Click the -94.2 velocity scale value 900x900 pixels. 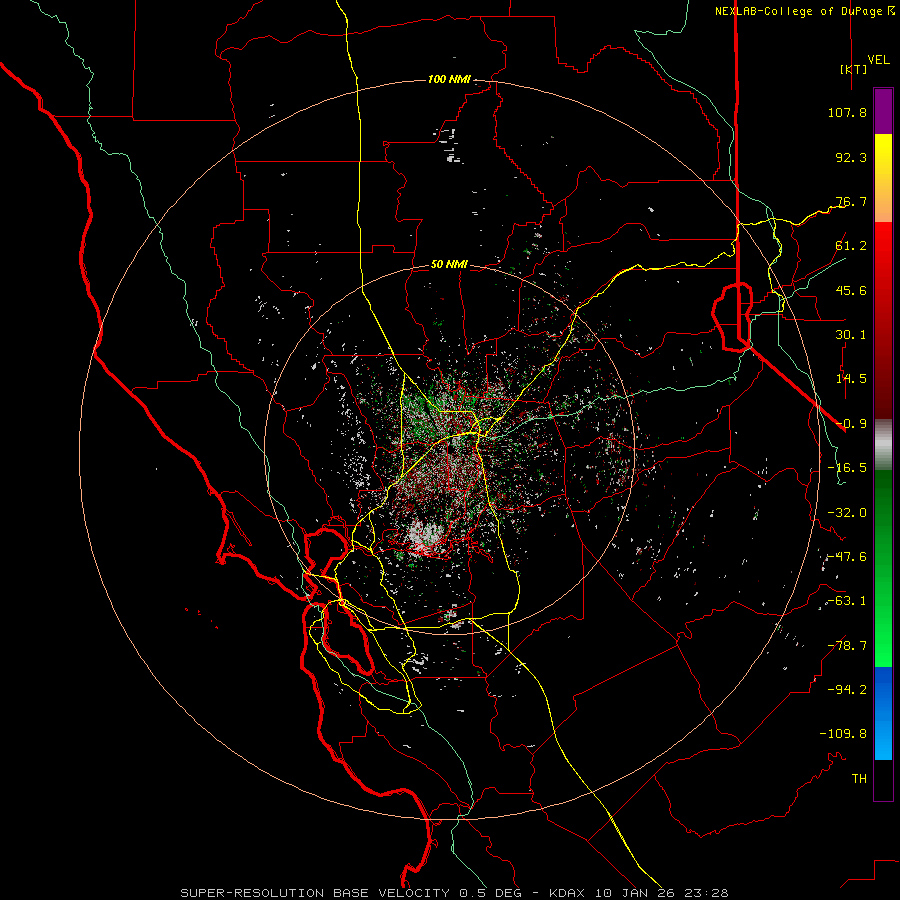pyautogui.click(x=847, y=689)
